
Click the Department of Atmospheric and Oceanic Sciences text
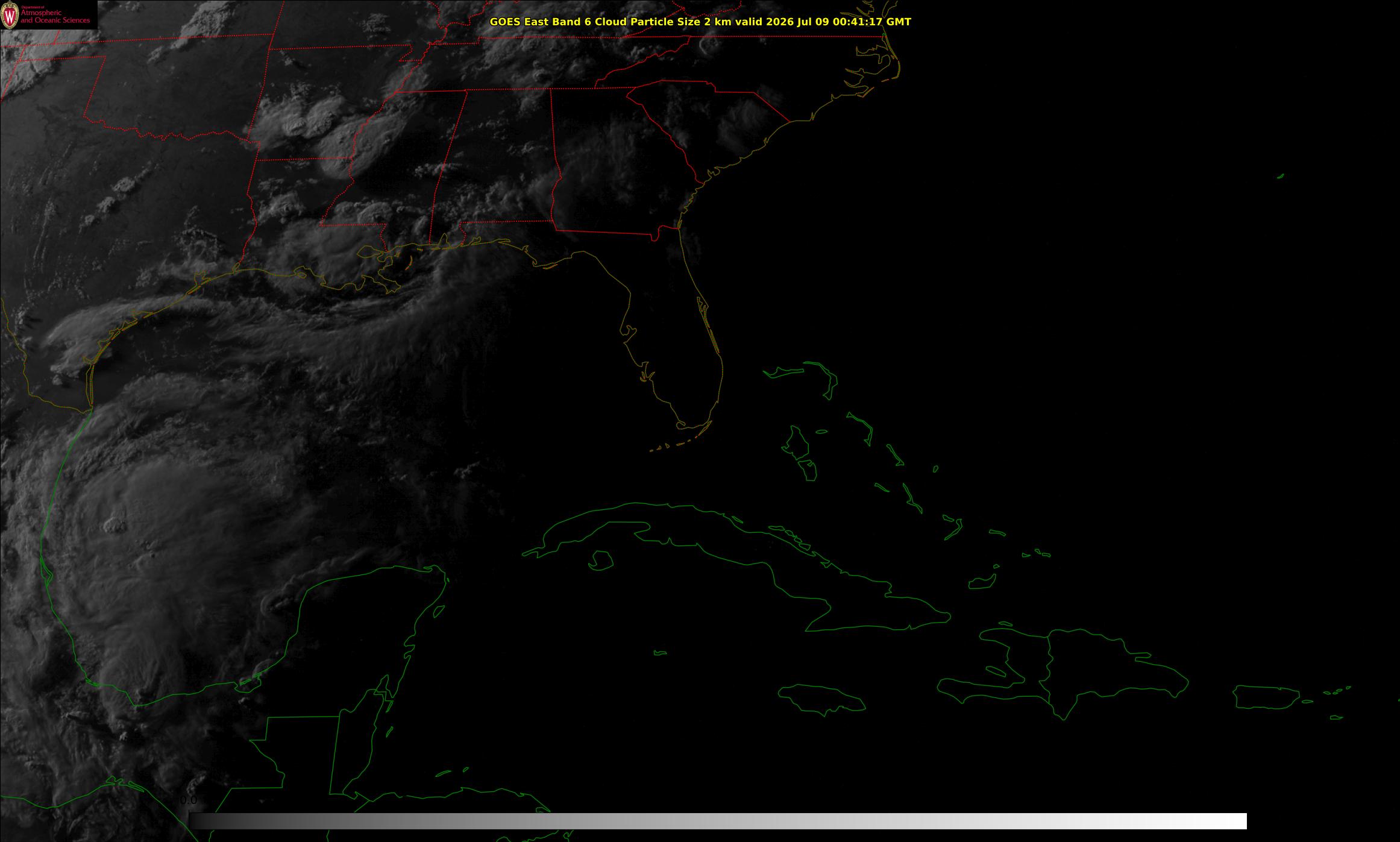click(55, 15)
